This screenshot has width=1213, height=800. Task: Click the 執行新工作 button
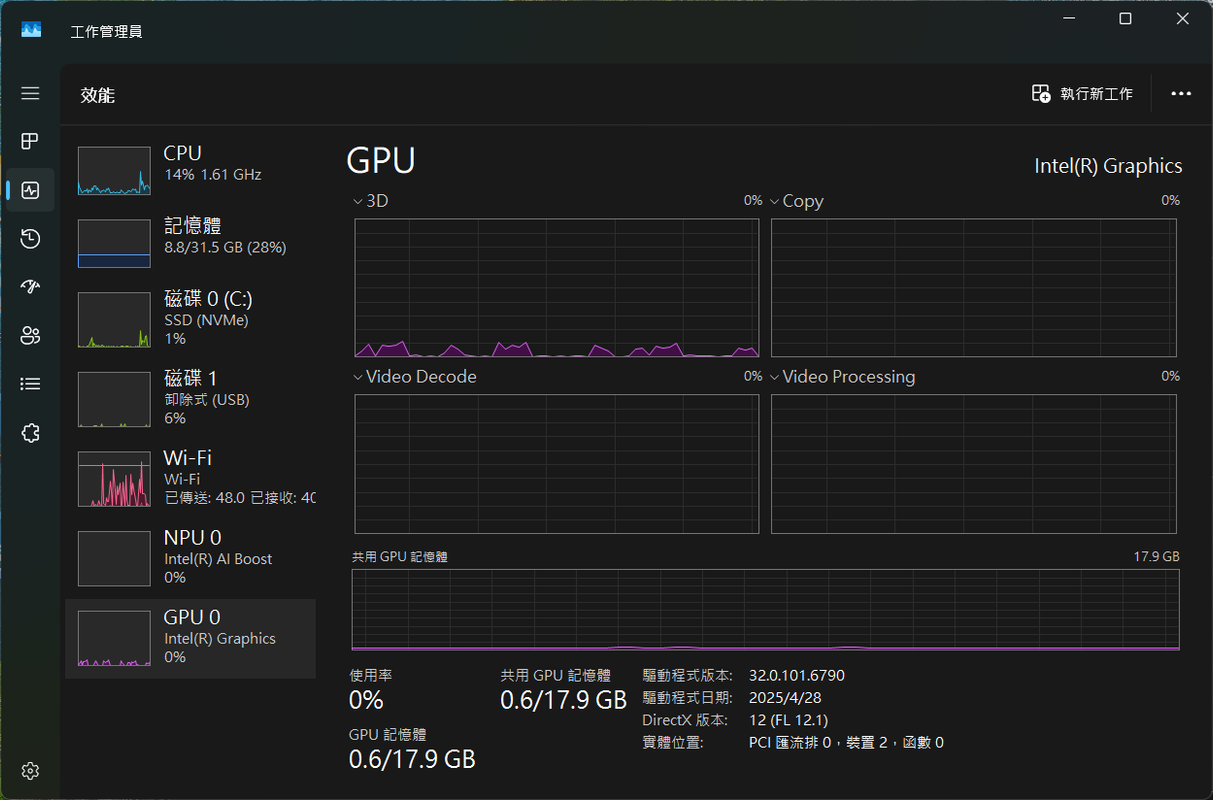click(x=1082, y=93)
